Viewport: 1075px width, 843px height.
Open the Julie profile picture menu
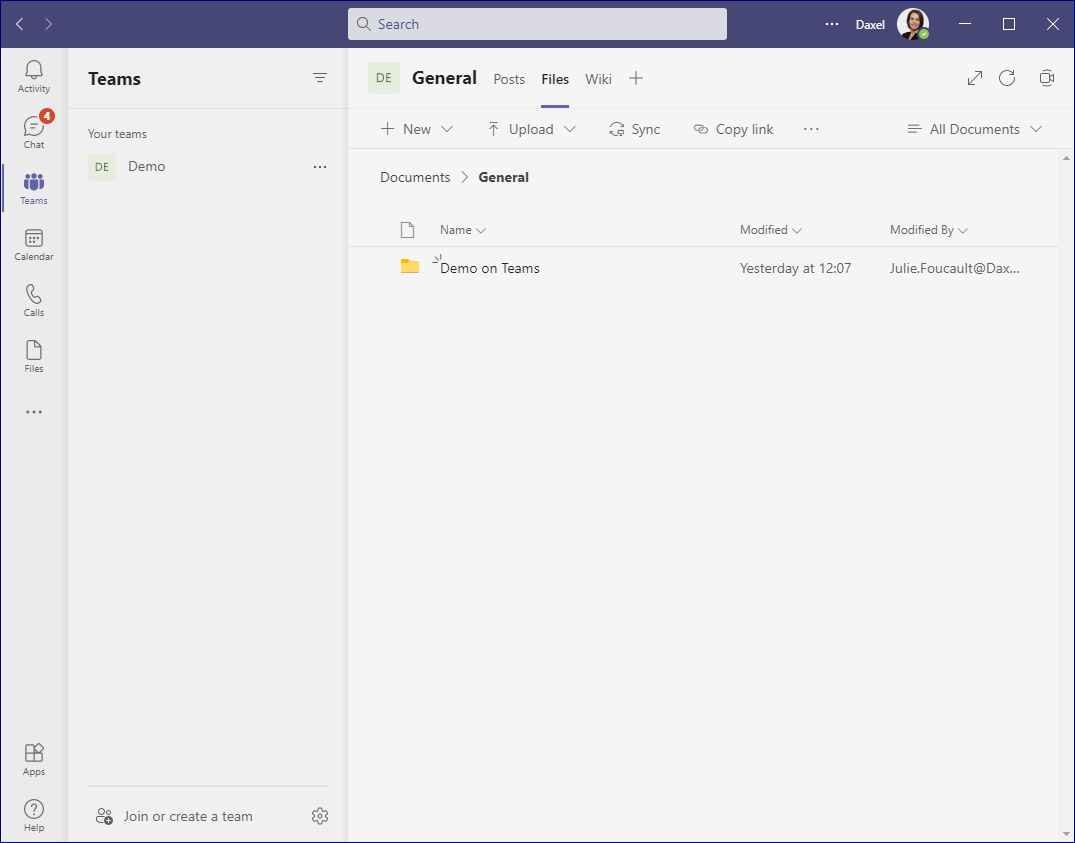(913, 24)
